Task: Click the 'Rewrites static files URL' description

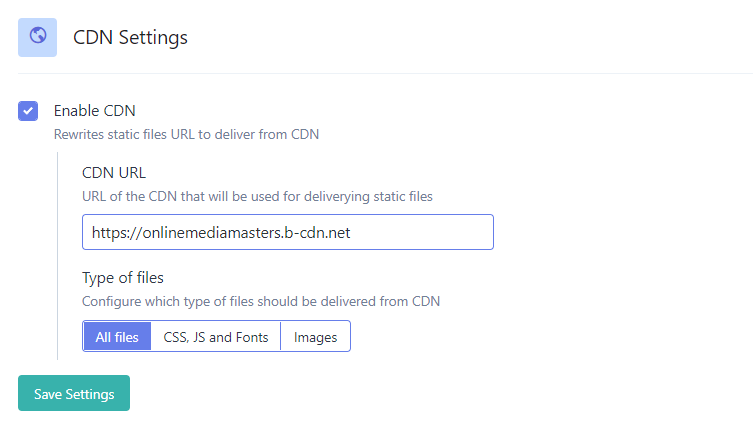Action: pyautogui.click(x=186, y=133)
